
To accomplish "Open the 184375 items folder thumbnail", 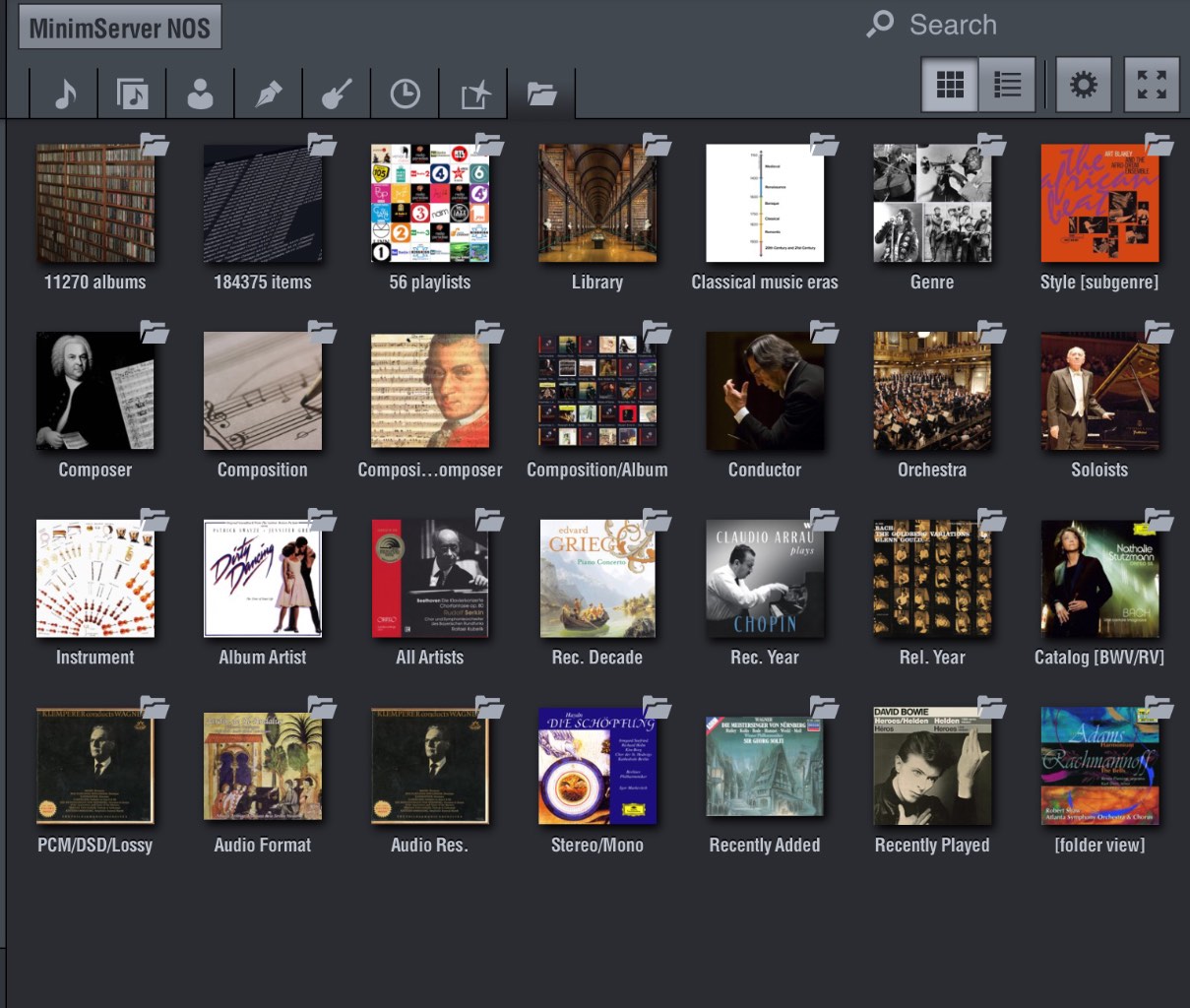I will pos(263,204).
